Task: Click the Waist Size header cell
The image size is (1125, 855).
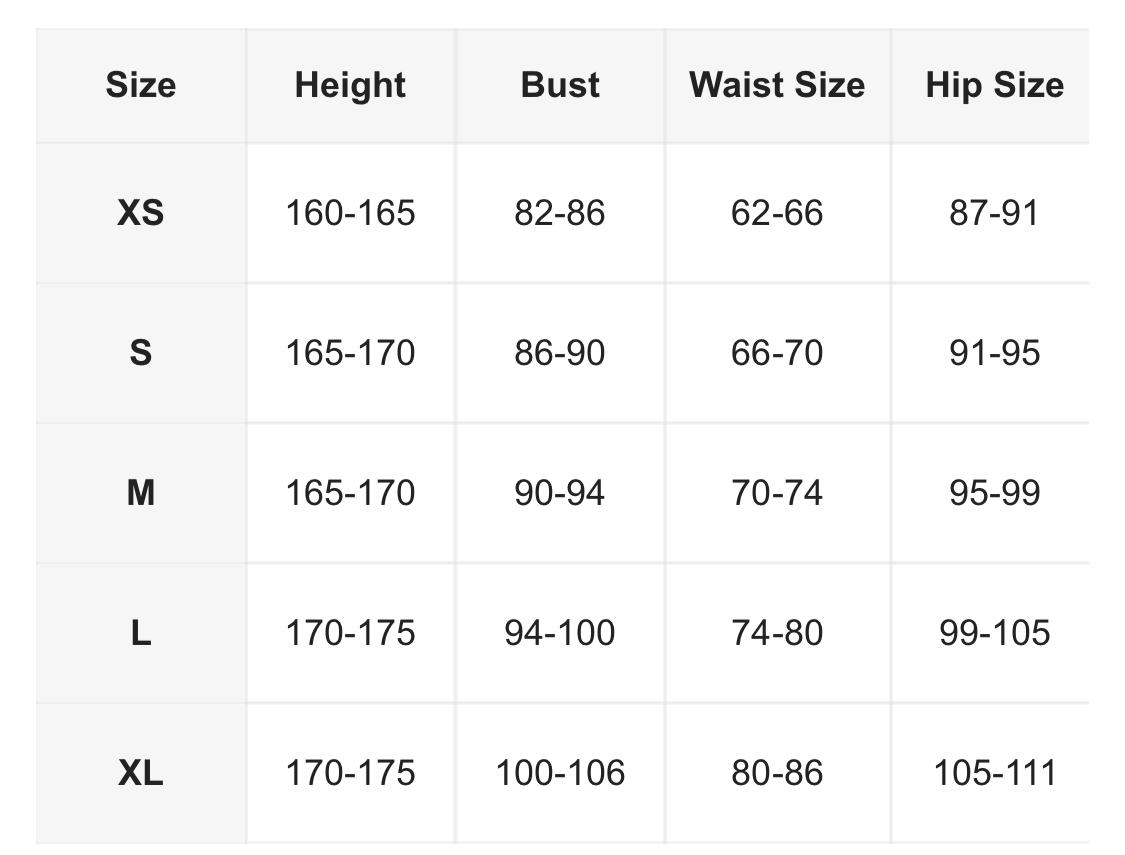Action: (x=777, y=85)
